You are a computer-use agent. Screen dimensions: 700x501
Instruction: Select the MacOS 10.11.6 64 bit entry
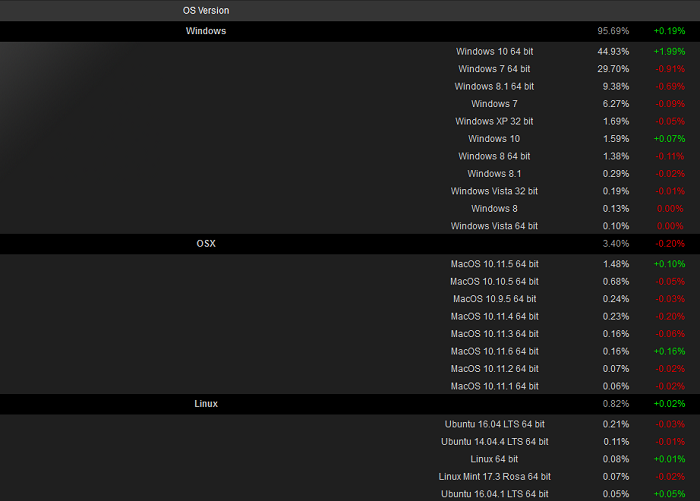pos(494,351)
